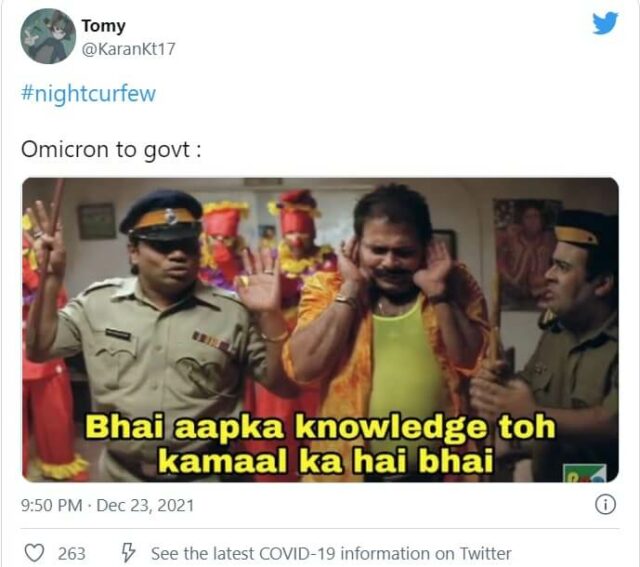See the latest COVID-19 information on Twitter
Viewport: 640px width, 567px height.
point(331,554)
